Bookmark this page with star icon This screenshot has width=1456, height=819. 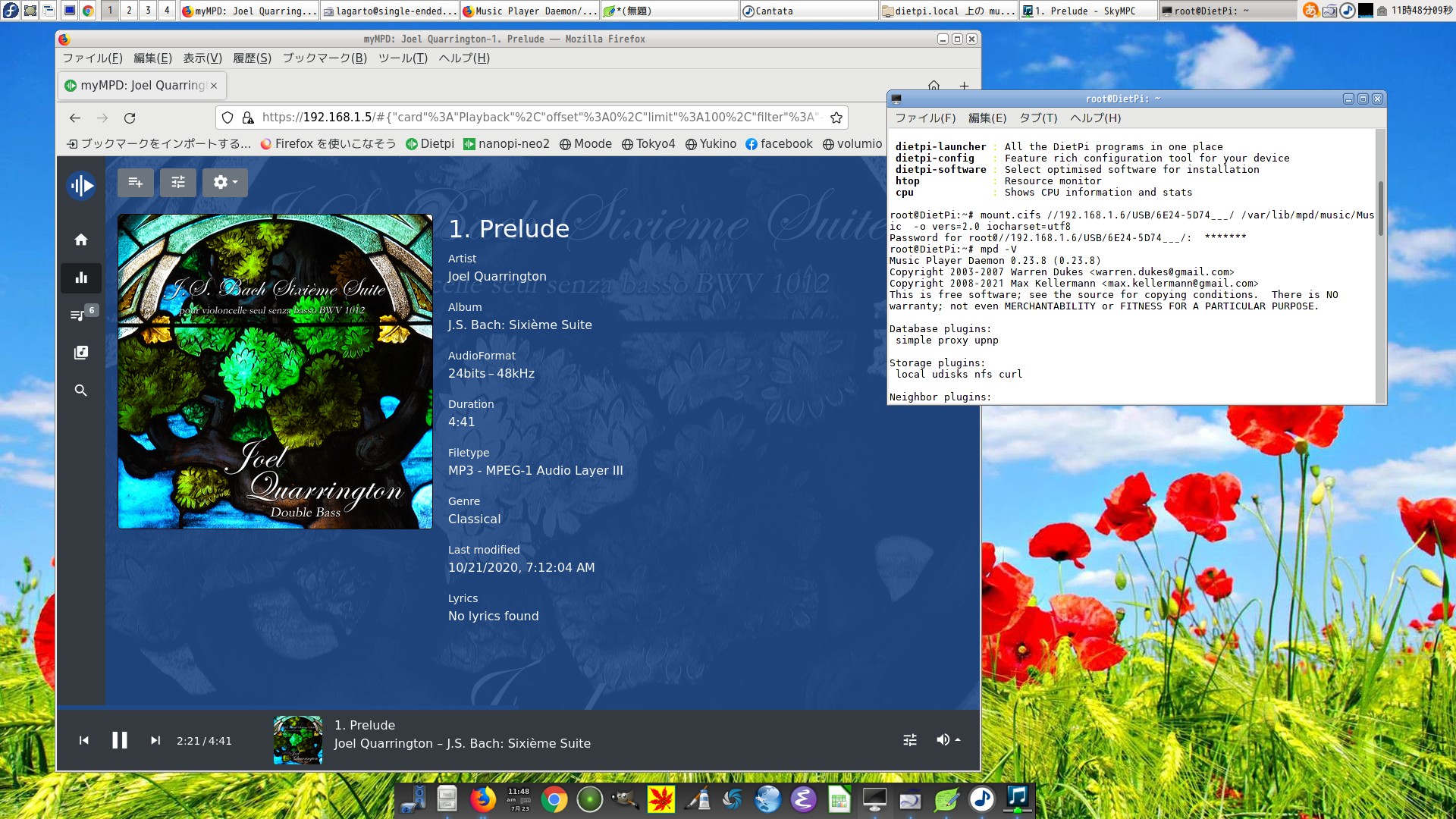(x=836, y=118)
